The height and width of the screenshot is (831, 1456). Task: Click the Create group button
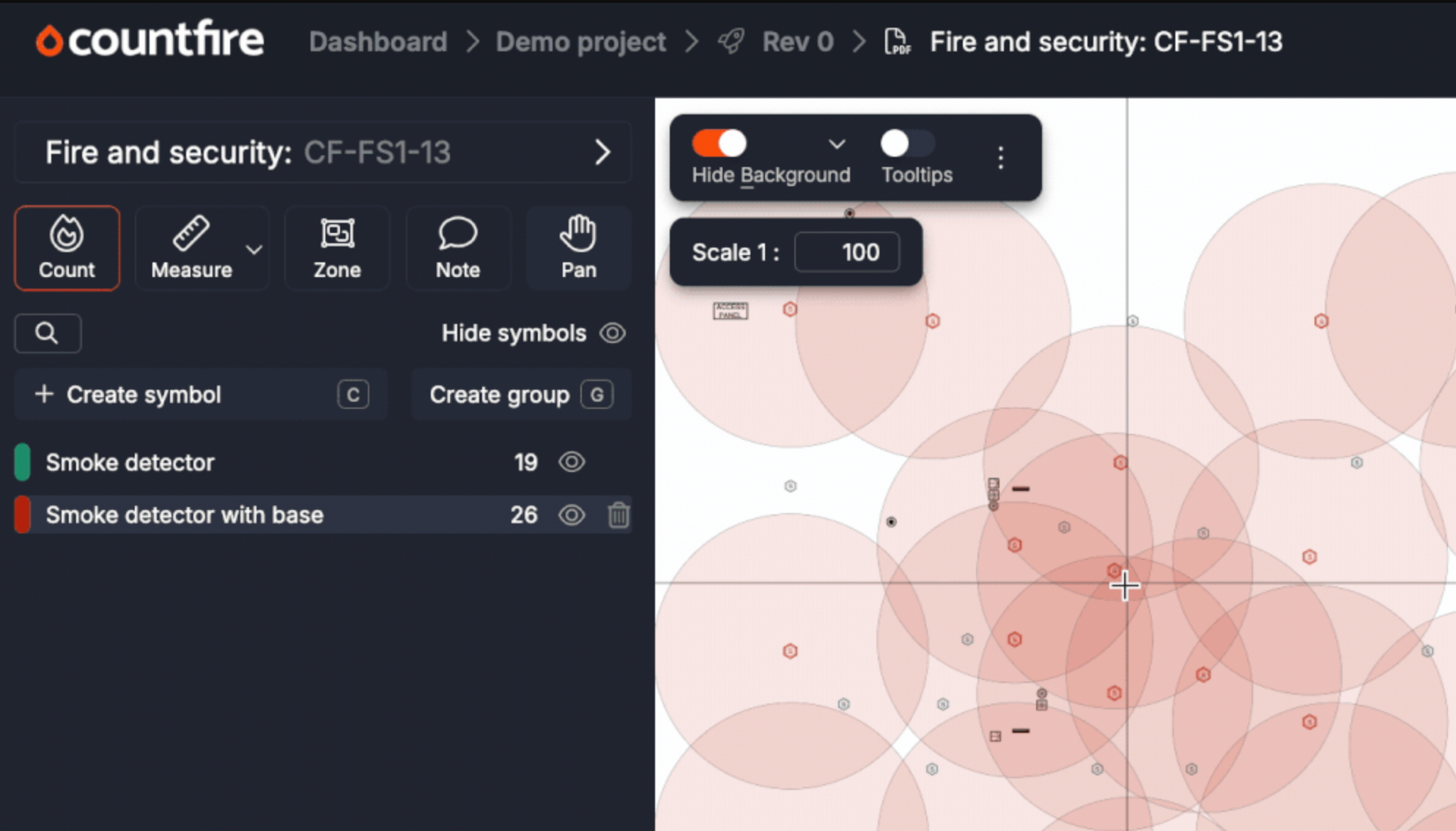click(x=521, y=394)
